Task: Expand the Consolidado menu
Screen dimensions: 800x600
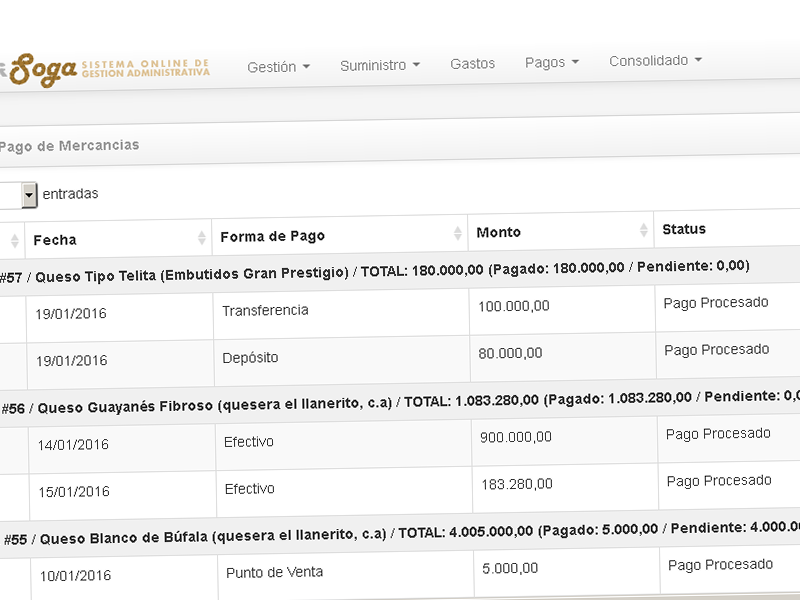Action: point(655,60)
